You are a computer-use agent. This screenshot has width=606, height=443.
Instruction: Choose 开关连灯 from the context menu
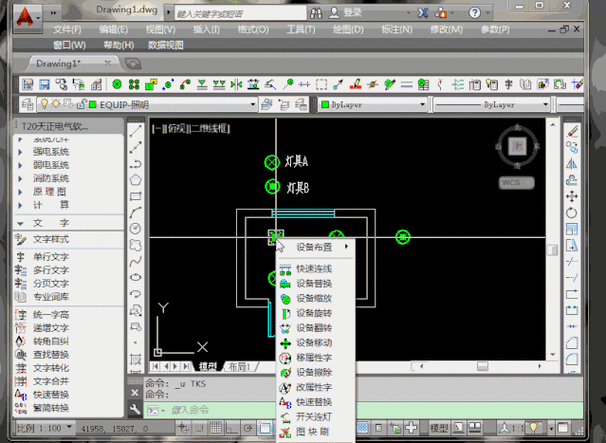315,417
